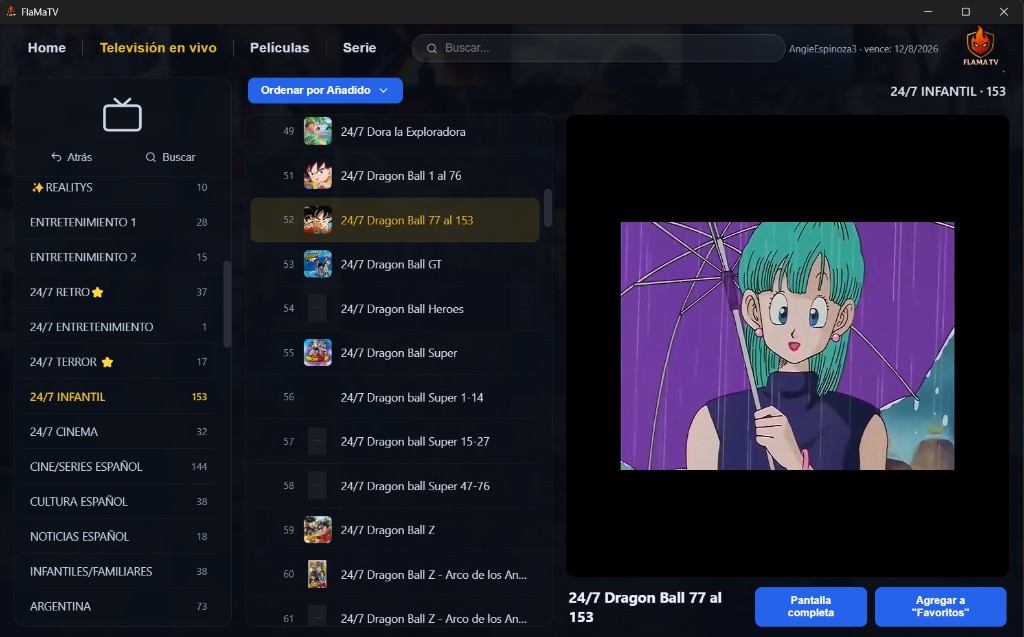
Task: Click the Dragon Ball Heroes placeholder thumbnail
Action: 317,308
